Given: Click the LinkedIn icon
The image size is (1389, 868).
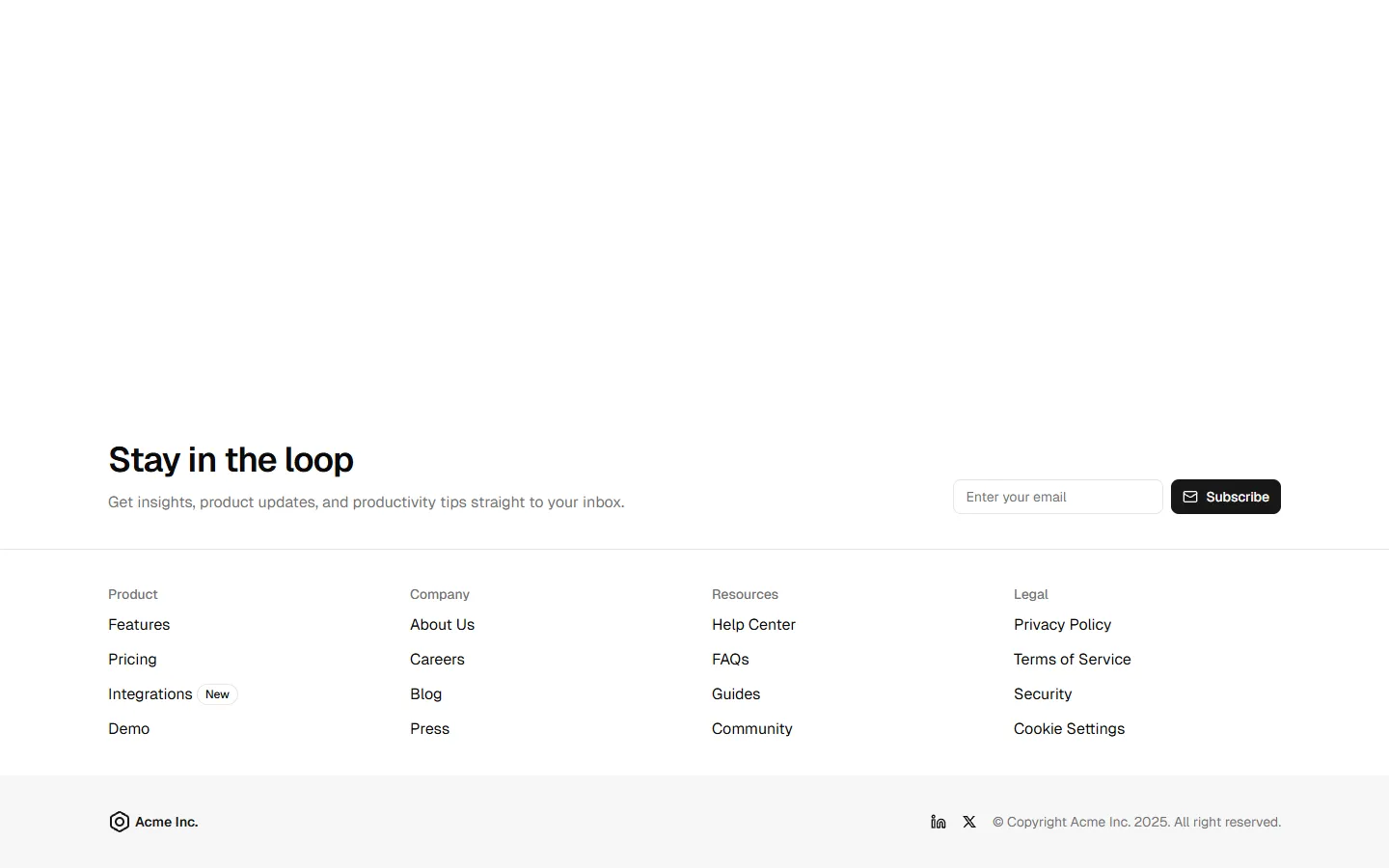Looking at the screenshot, I should pyautogui.click(x=938, y=822).
